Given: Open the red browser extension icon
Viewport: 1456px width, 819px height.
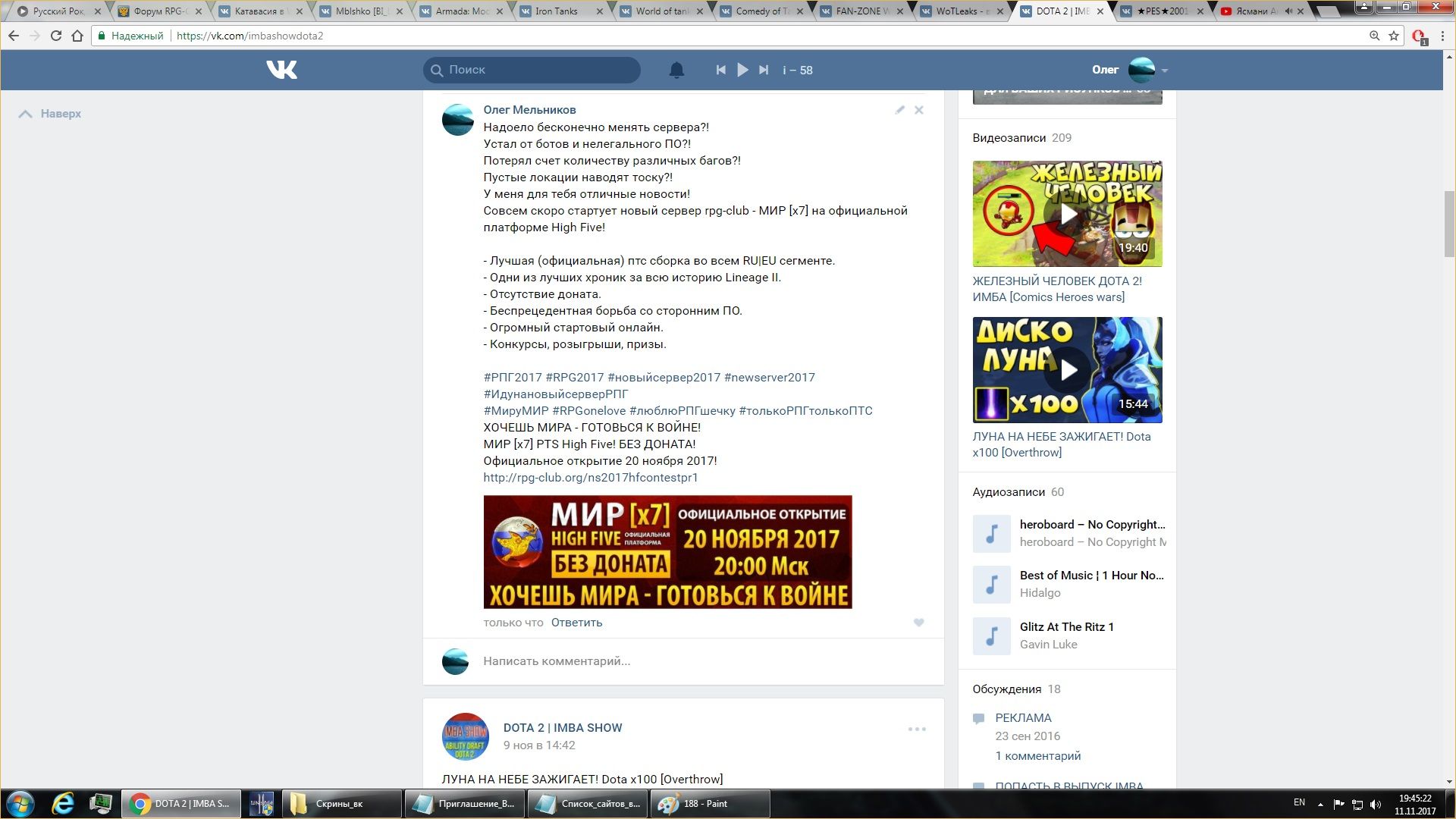Looking at the screenshot, I should 1419,36.
